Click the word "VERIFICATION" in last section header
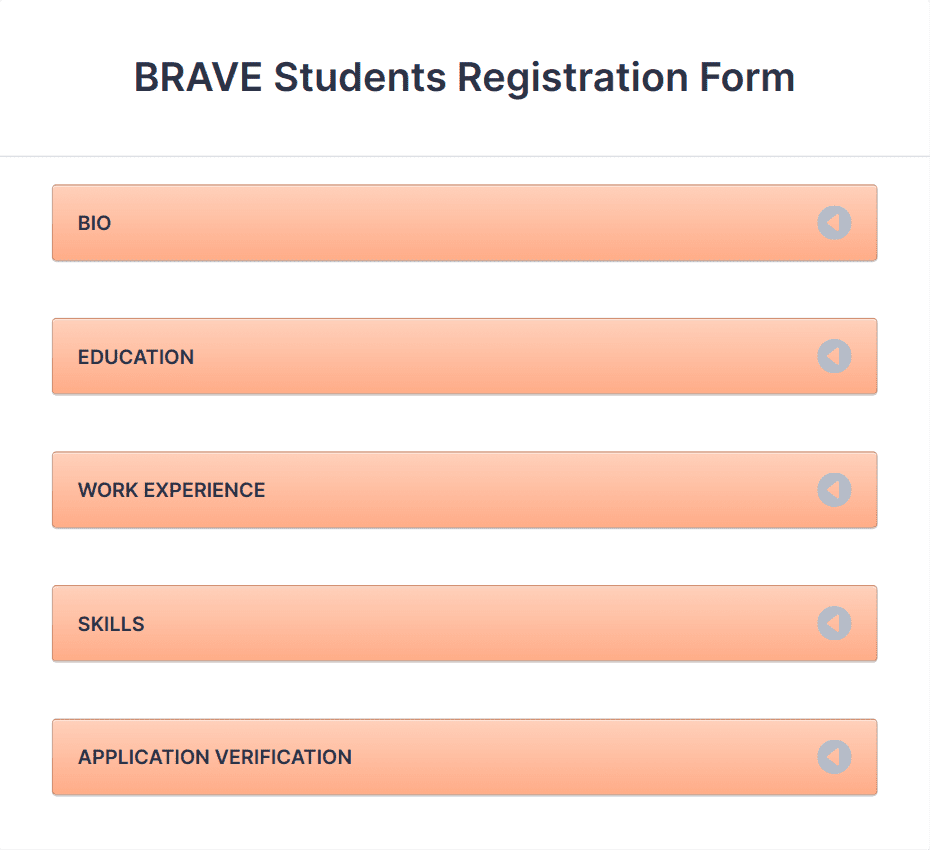 pos(284,757)
